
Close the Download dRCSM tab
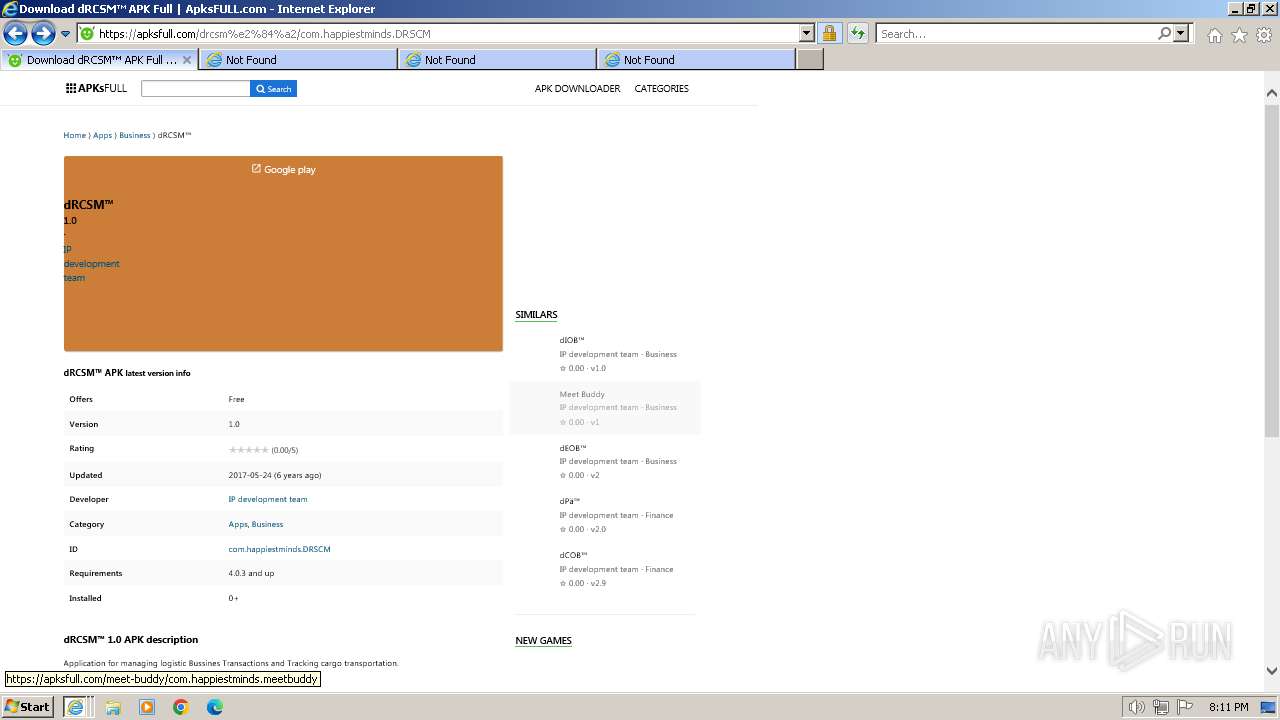(187, 60)
